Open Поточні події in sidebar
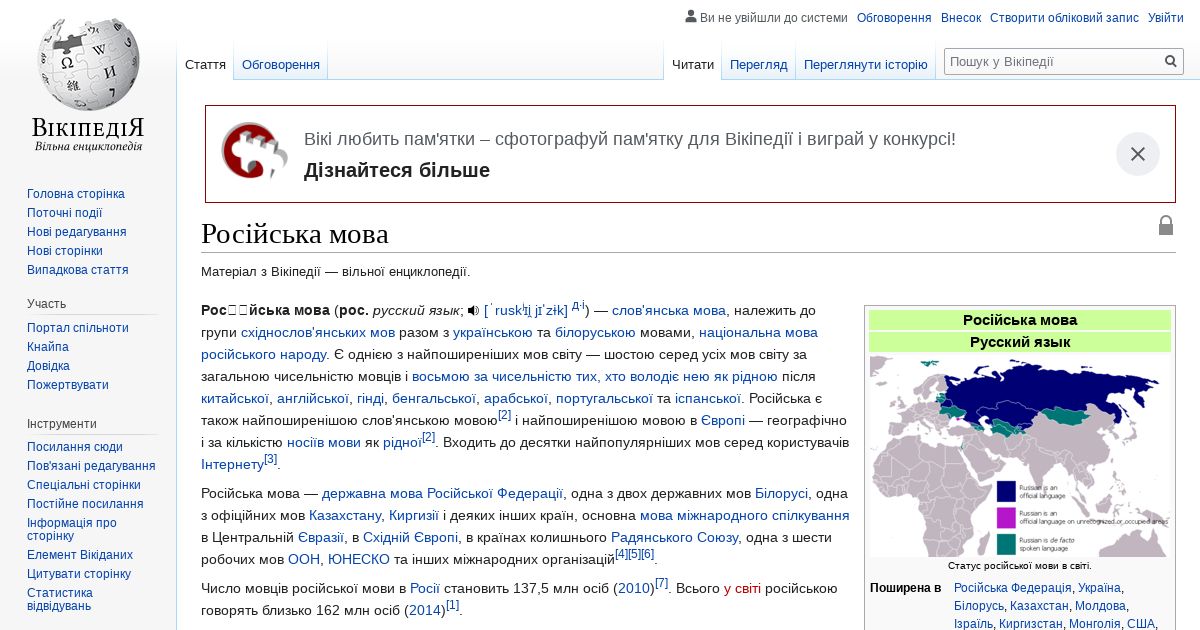This screenshot has height=630, width=1200. click(x=65, y=213)
